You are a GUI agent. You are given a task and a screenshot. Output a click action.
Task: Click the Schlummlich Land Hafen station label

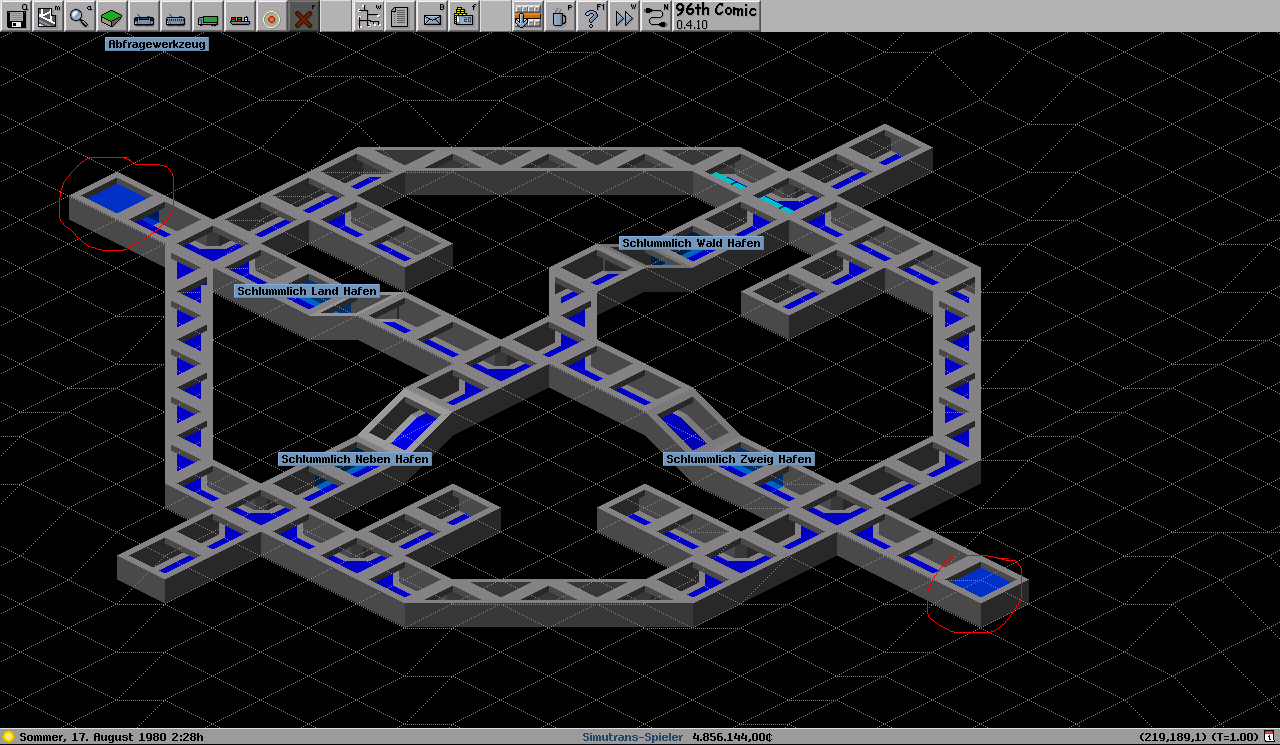pos(307,291)
